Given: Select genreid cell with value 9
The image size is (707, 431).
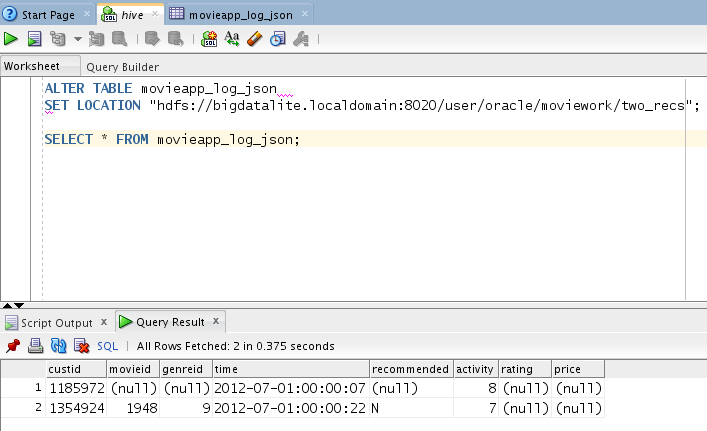Looking at the screenshot, I should [x=186, y=408].
